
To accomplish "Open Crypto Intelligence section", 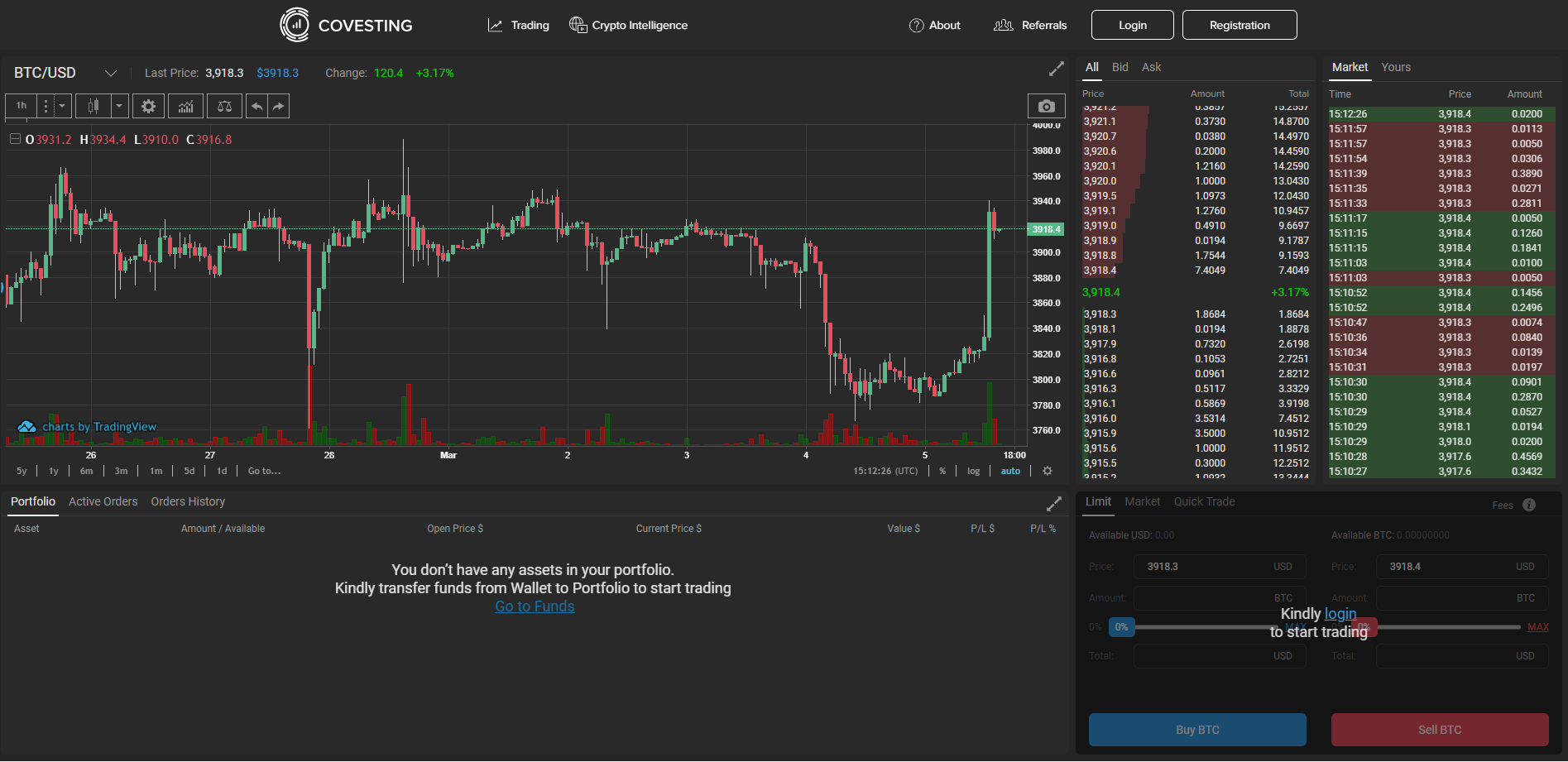I will [x=629, y=25].
